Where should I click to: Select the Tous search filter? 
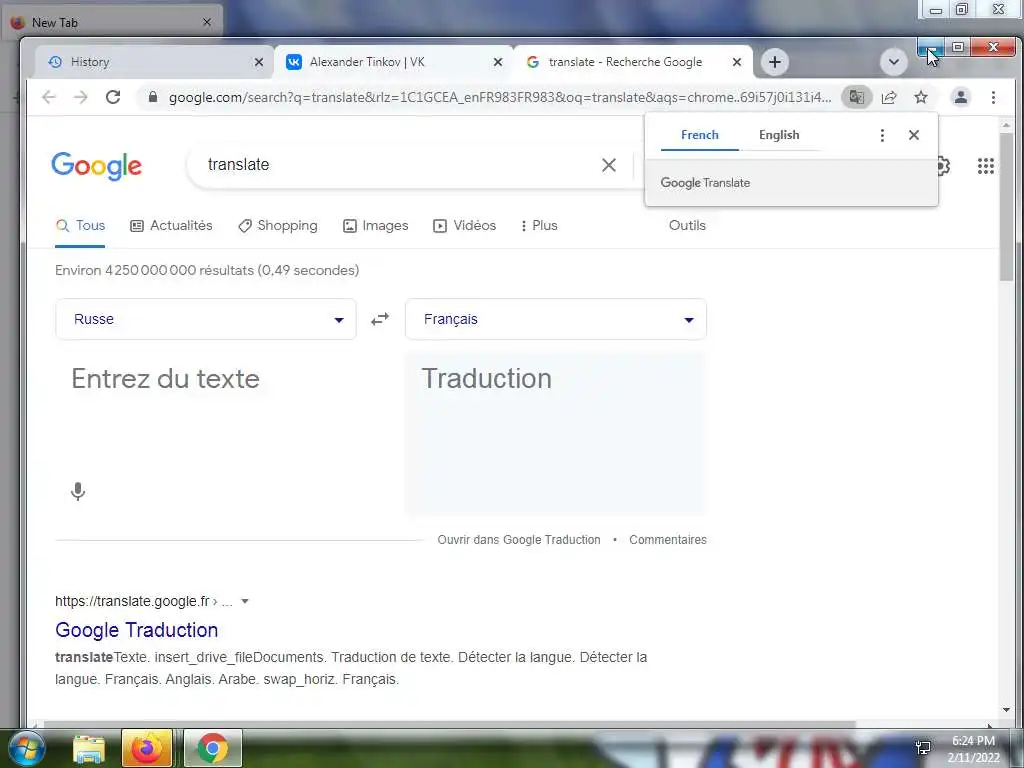80,226
